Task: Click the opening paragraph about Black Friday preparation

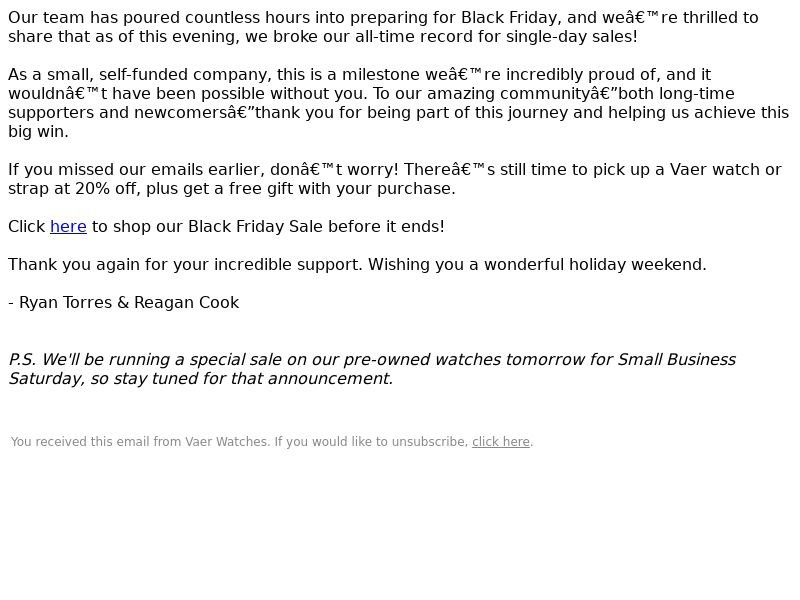Action: (x=383, y=27)
